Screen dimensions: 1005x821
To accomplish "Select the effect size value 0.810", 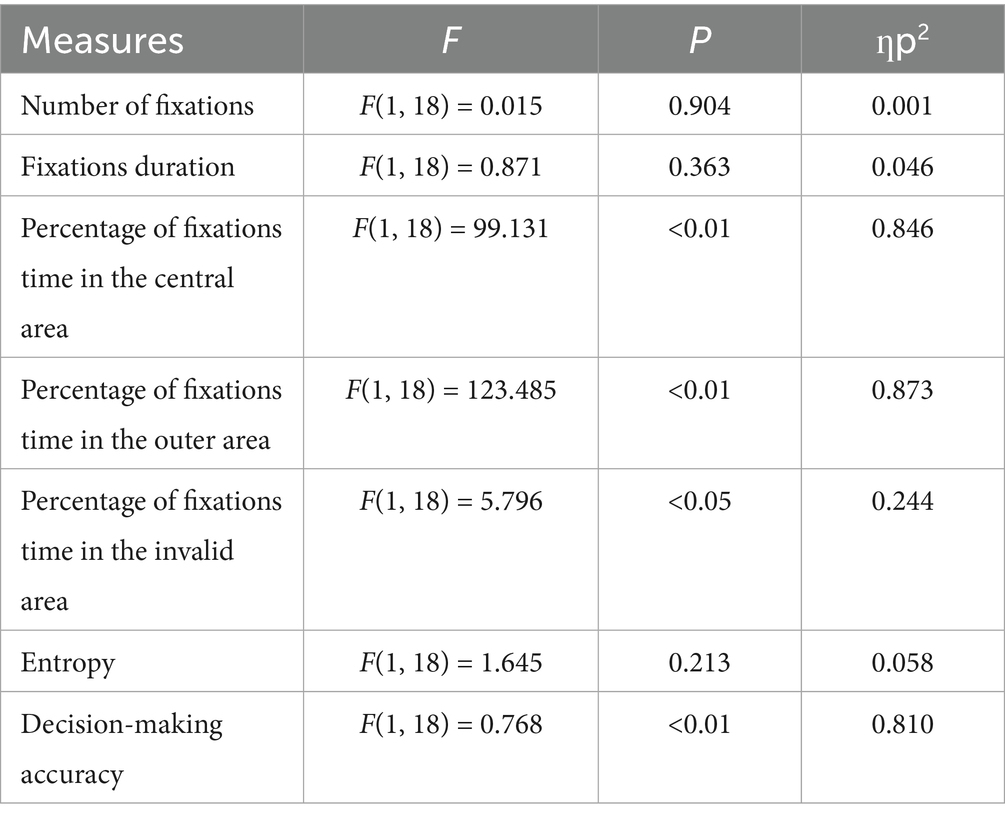I will pos(901,723).
